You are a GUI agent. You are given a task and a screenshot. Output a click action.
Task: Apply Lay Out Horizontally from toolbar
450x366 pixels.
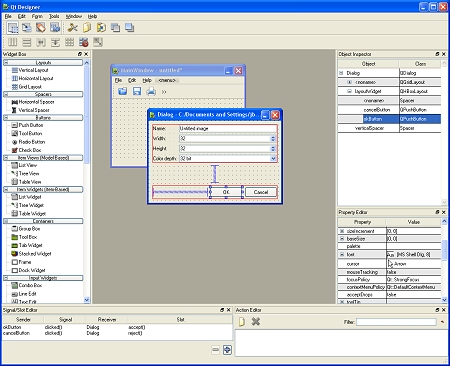click(x=13, y=42)
